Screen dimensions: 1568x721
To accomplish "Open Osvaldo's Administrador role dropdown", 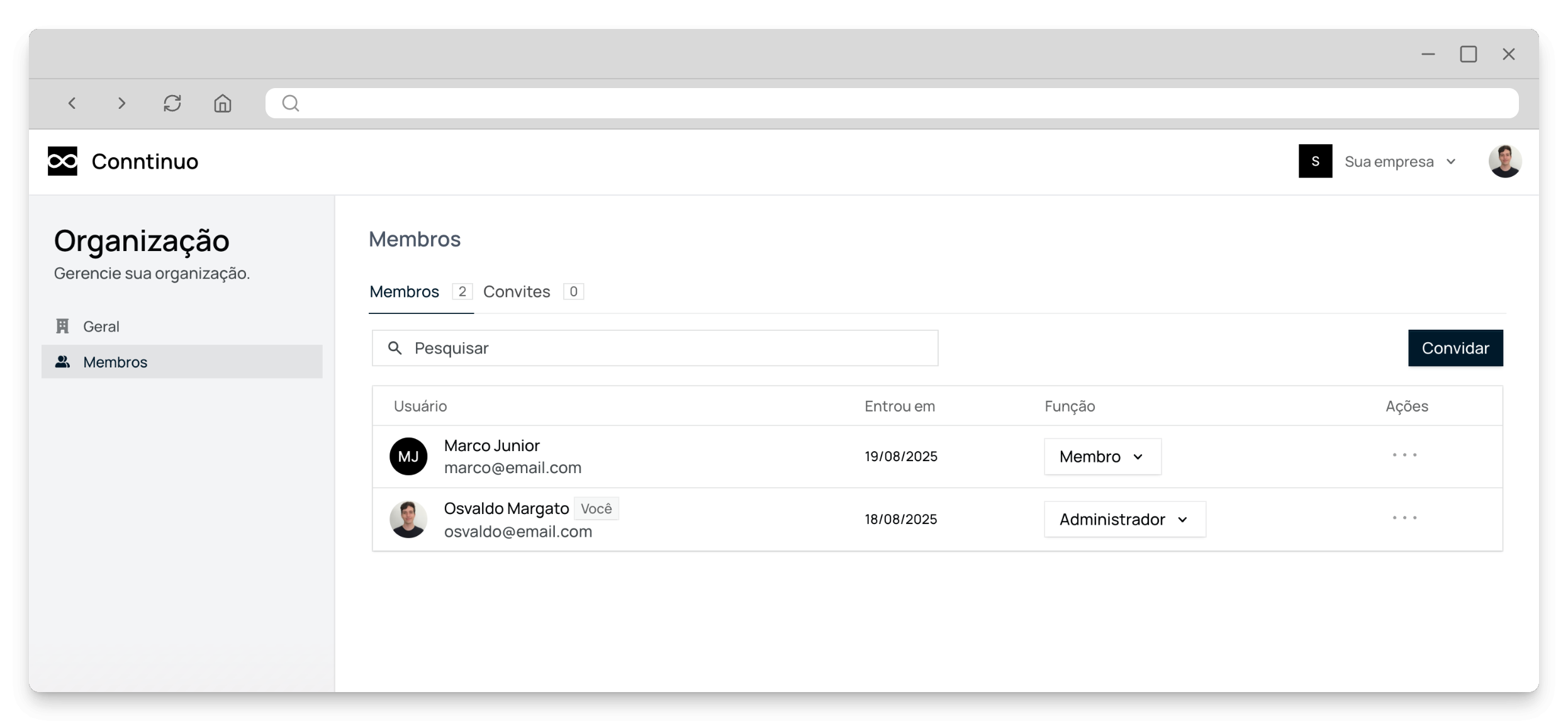I will [1124, 520].
